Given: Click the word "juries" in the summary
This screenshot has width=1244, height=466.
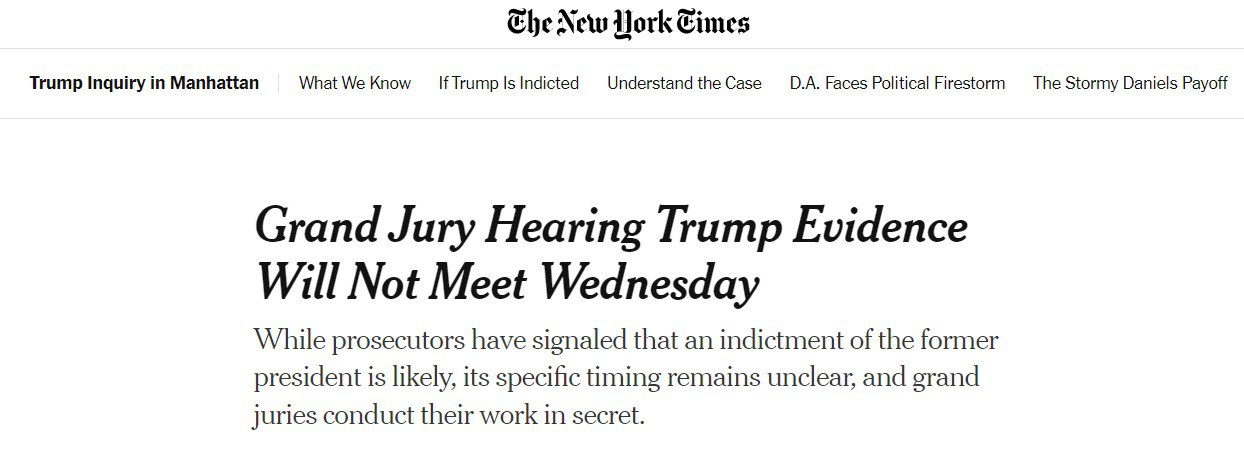Looking at the screenshot, I should 283,414.
